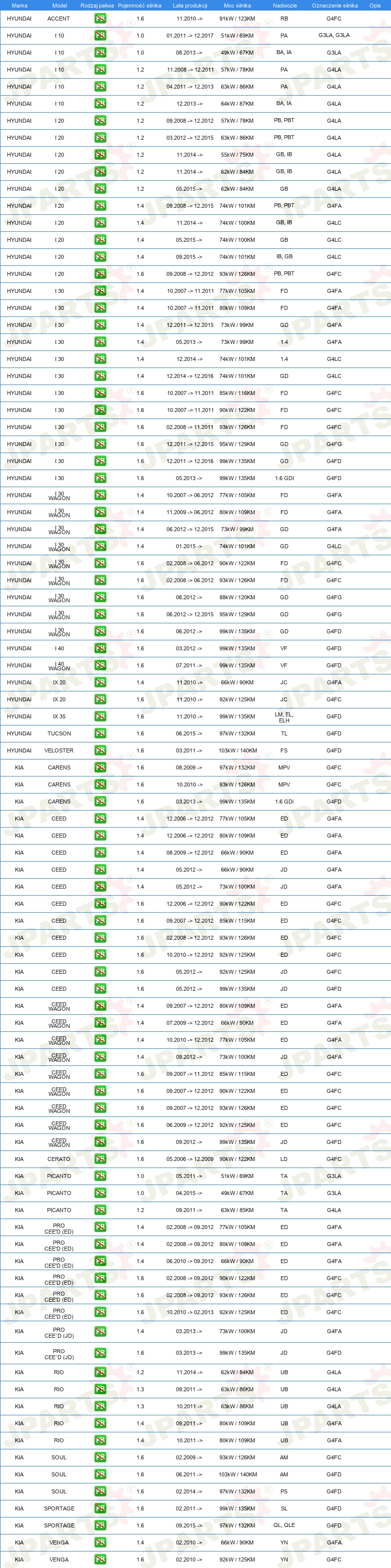Click the fuel icon in the Kia Picanto 1.2 row
This screenshot has width=391, height=1568.
100,1210
